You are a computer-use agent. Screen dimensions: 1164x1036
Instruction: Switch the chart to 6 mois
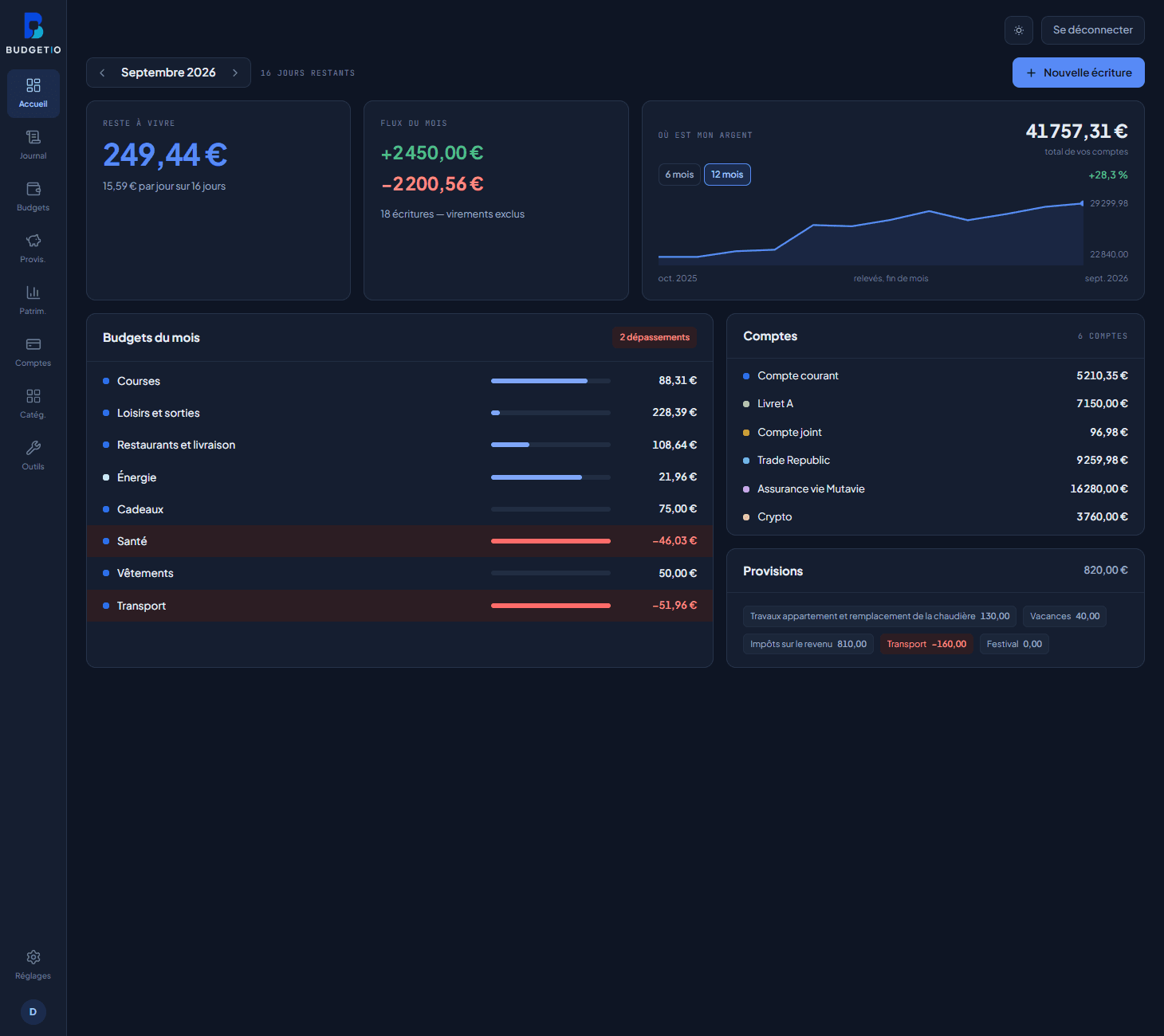[679, 175]
